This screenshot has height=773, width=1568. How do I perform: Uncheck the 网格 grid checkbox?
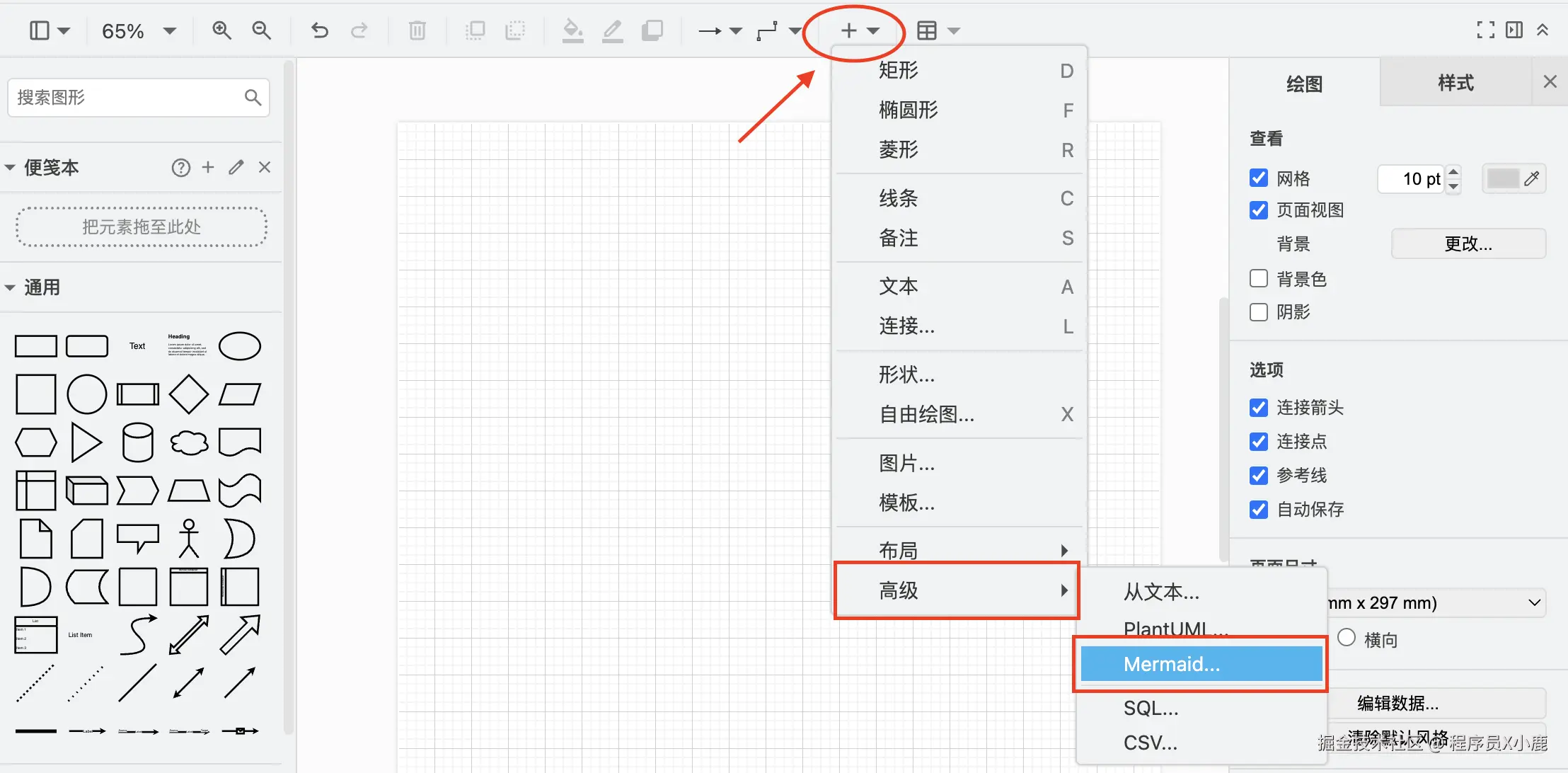(1259, 178)
